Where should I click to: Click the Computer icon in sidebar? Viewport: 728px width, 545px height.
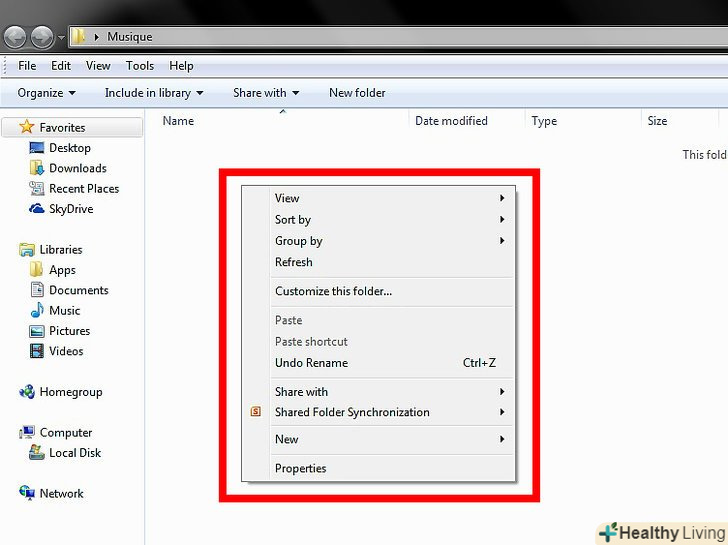[27, 432]
